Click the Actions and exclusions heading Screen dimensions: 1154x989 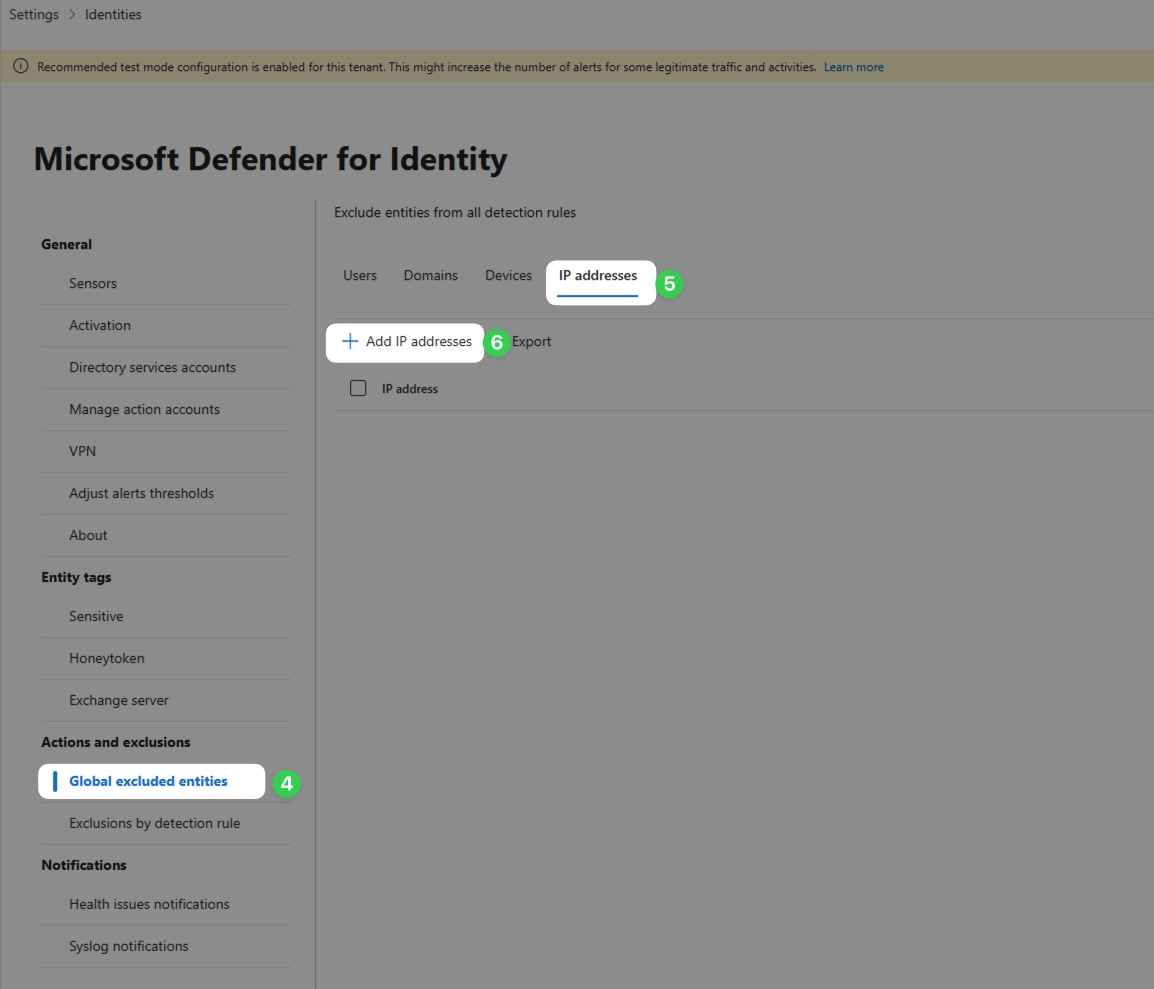pyautogui.click(x=116, y=742)
